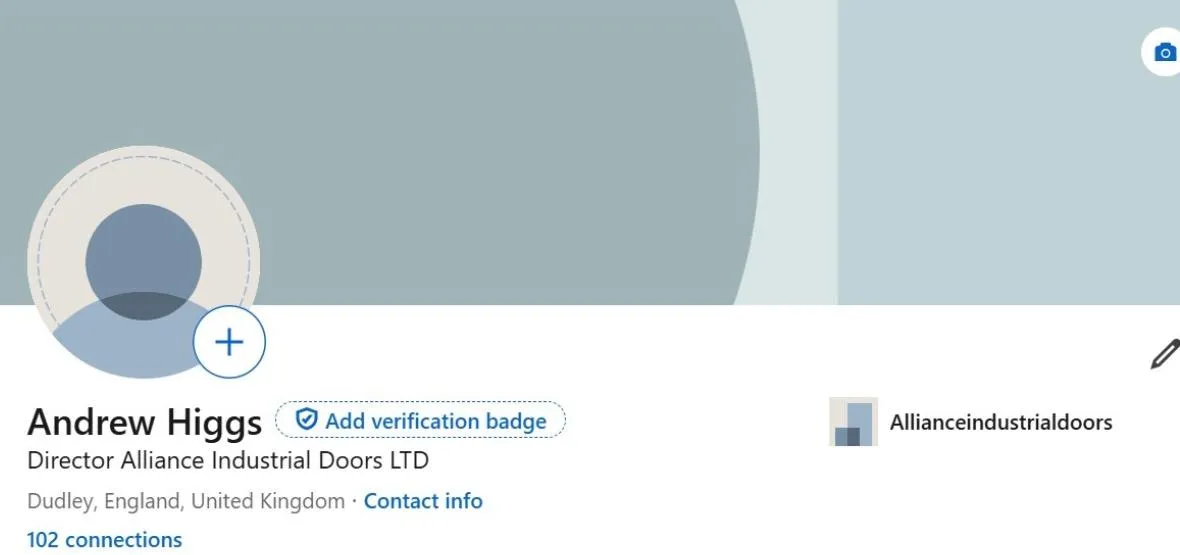The width and height of the screenshot is (1180, 555).
Task: Click the Dudley, England, United Kingdom location text
Action: (186, 501)
